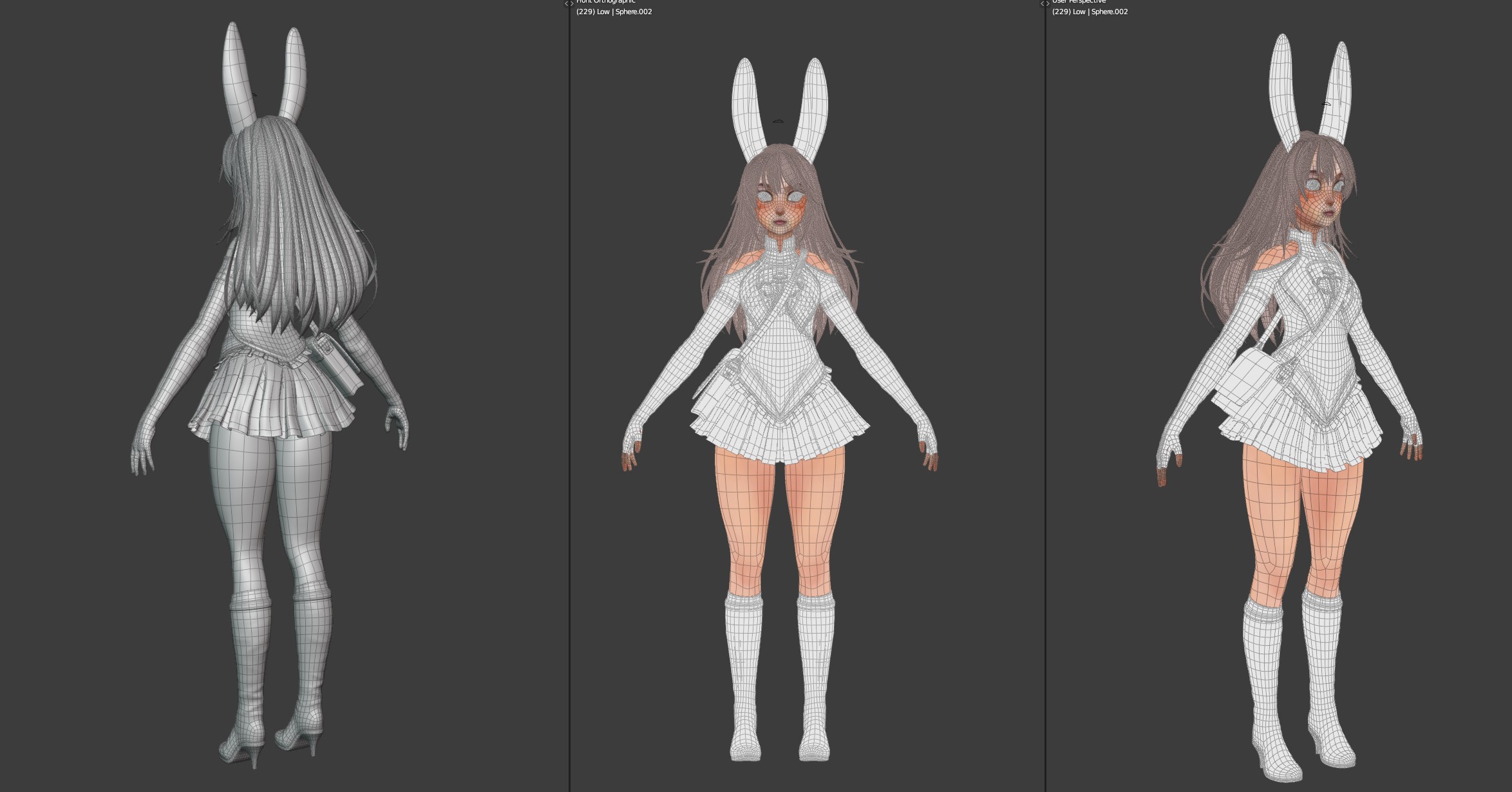Click the User Perspective view label

(x=1079, y=2)
